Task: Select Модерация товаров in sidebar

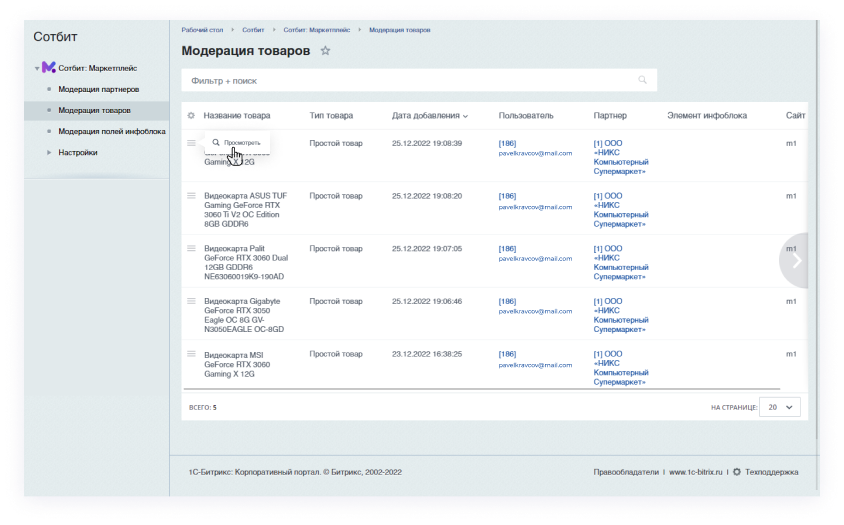Action: pyautogui.click(x=94, y=110)
